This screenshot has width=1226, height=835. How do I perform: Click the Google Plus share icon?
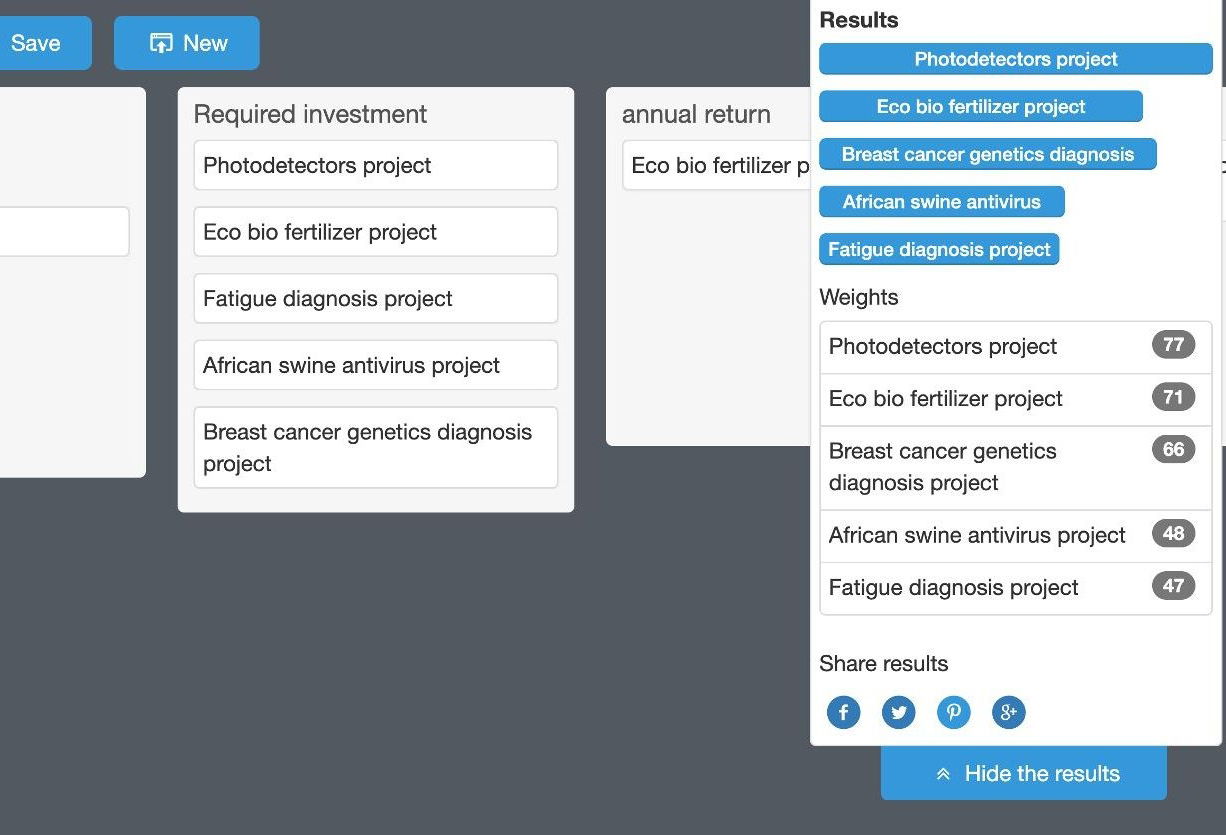[x=1008, y=712]
